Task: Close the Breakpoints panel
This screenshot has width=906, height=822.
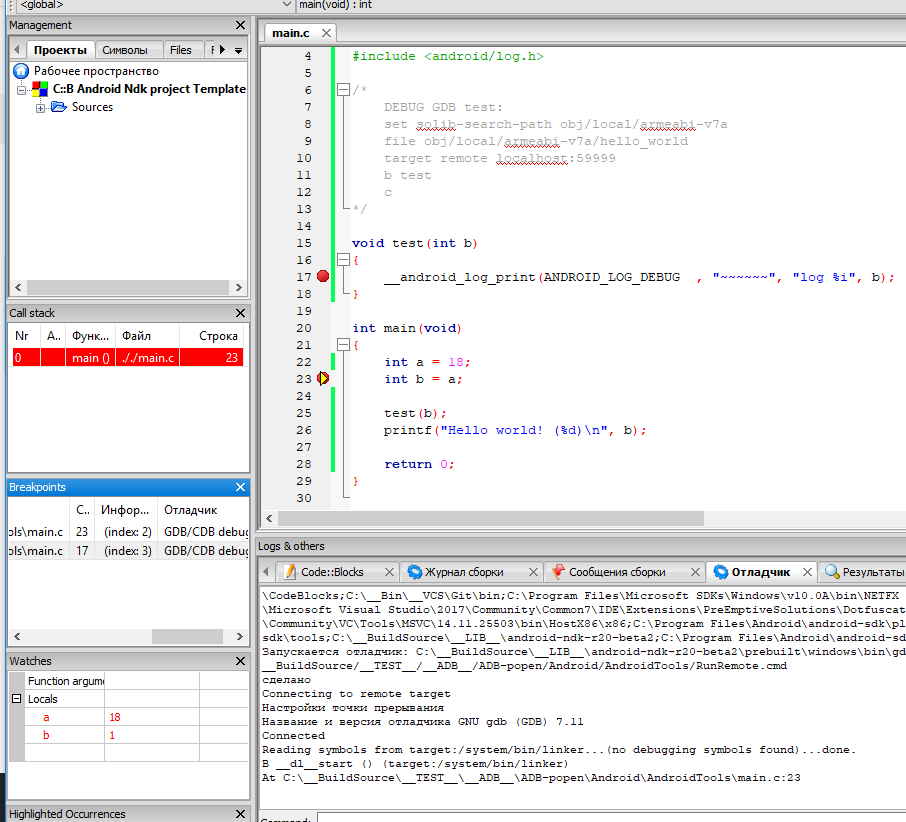Action: (240, 487)
